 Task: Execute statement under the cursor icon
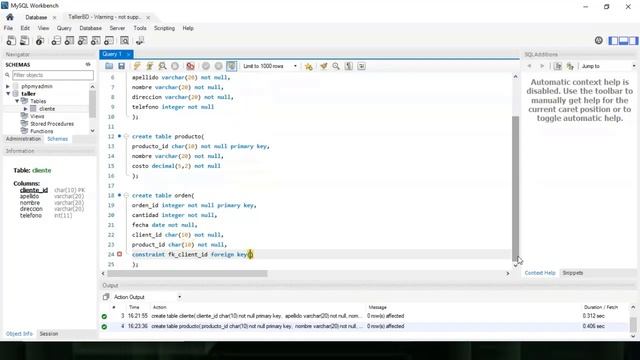(150, 66)
